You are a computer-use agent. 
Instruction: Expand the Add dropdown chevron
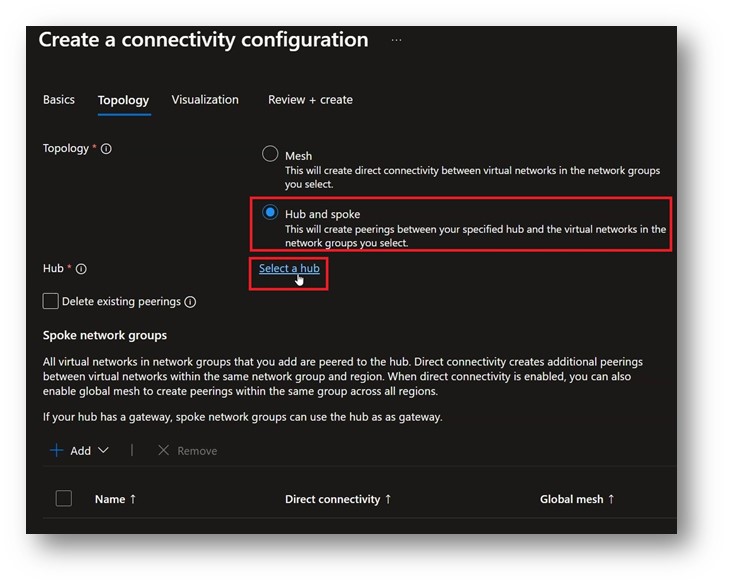click(x=104, y=450)
